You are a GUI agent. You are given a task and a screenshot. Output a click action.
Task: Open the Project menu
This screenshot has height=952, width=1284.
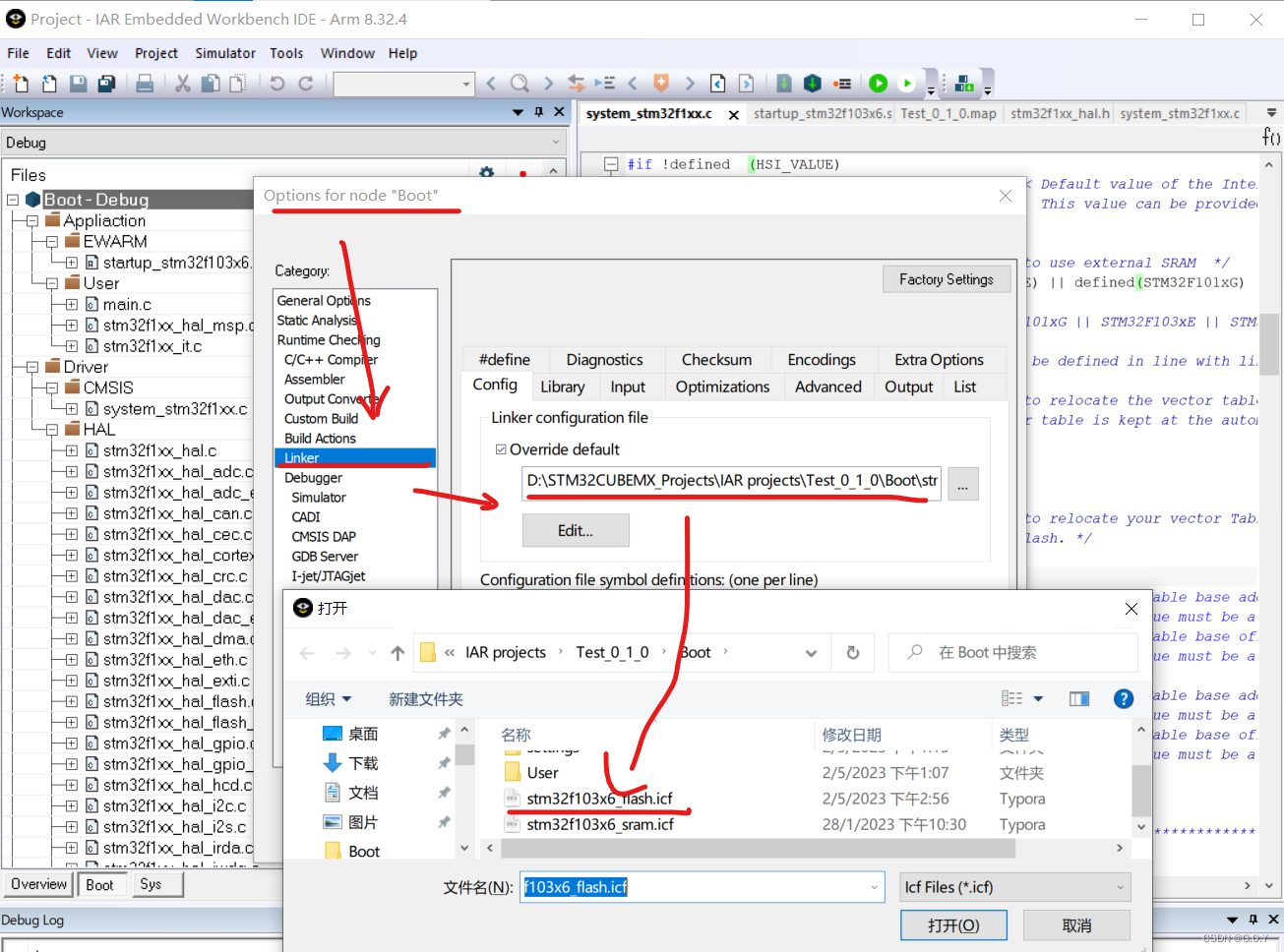156,53
